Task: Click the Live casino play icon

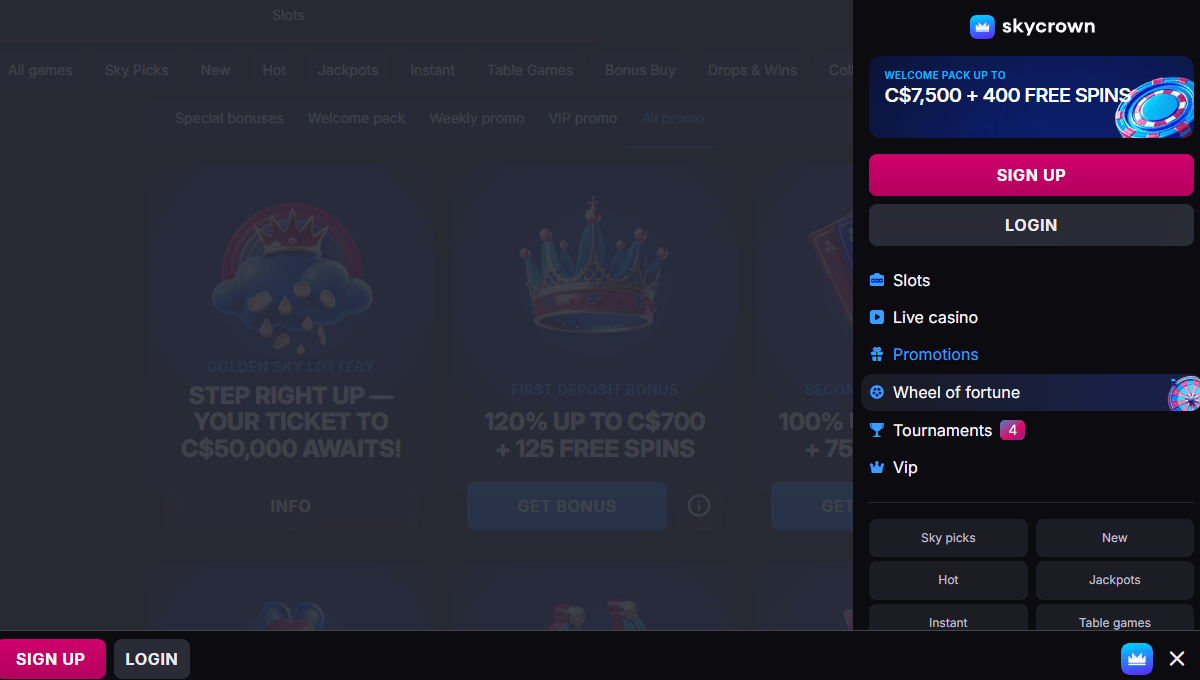Action: point(877,317)
